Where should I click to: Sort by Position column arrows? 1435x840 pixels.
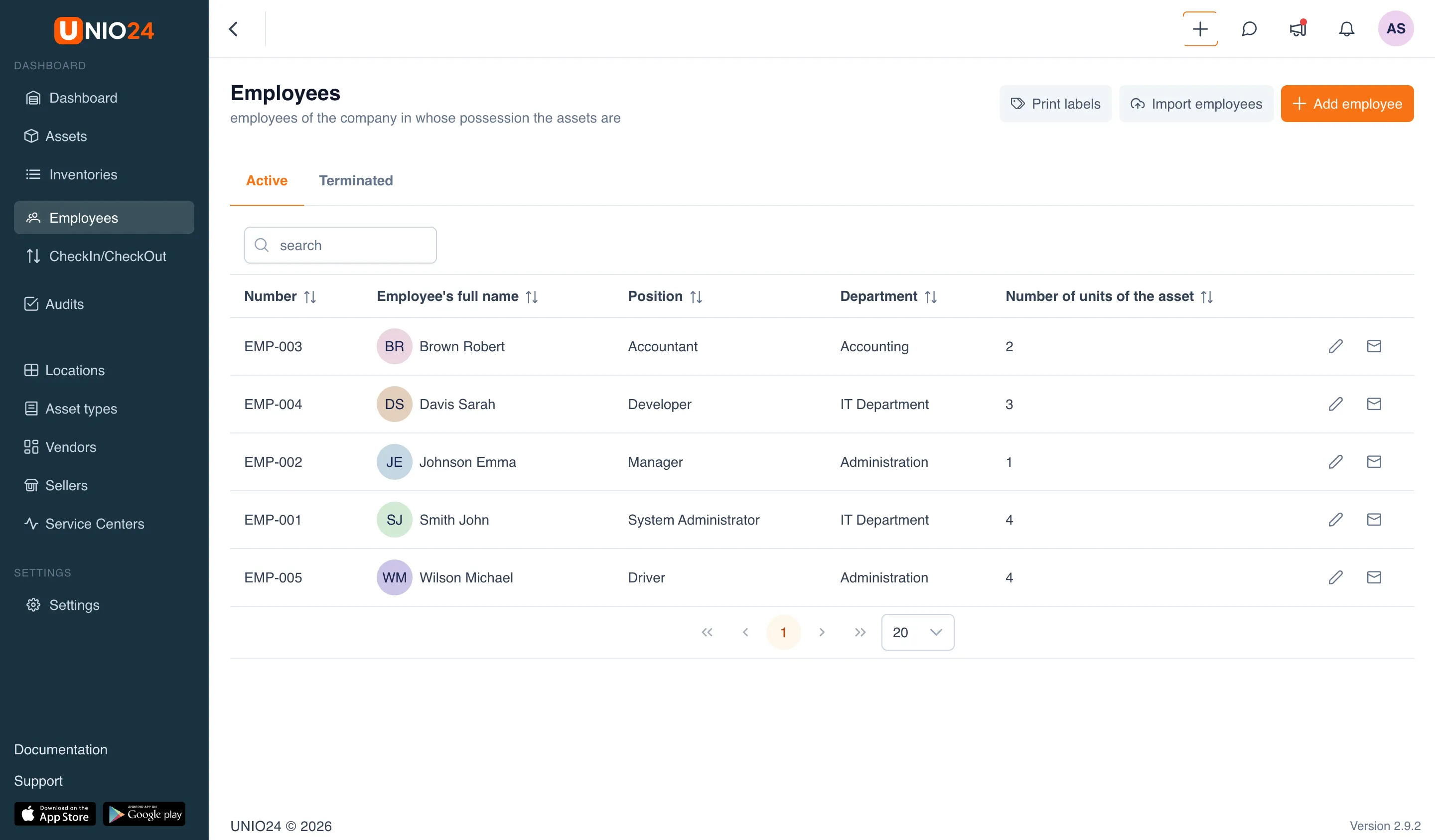click(696, 297)
